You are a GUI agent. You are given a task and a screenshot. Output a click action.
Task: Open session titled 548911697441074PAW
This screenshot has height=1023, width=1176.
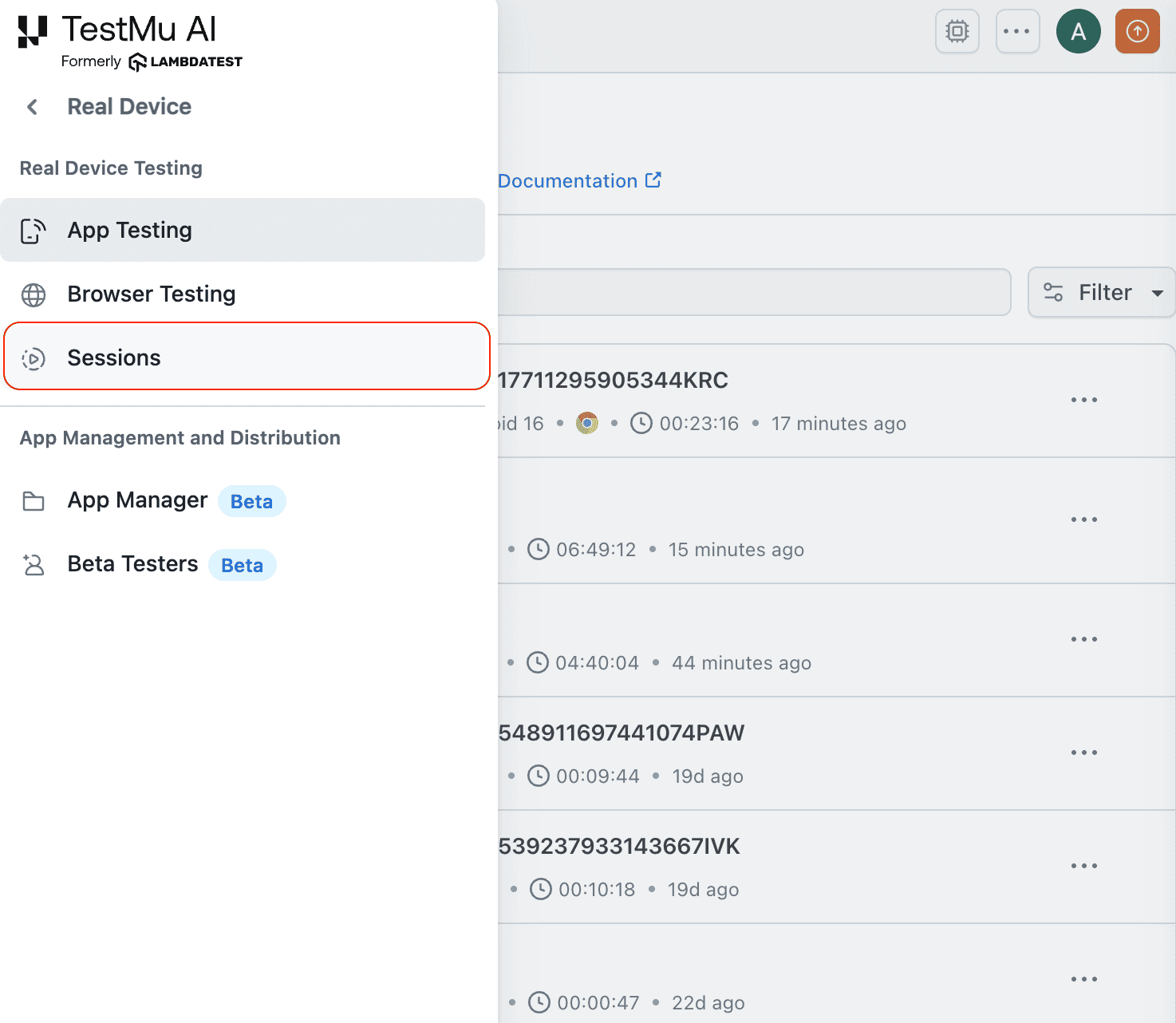coord(621,733)
